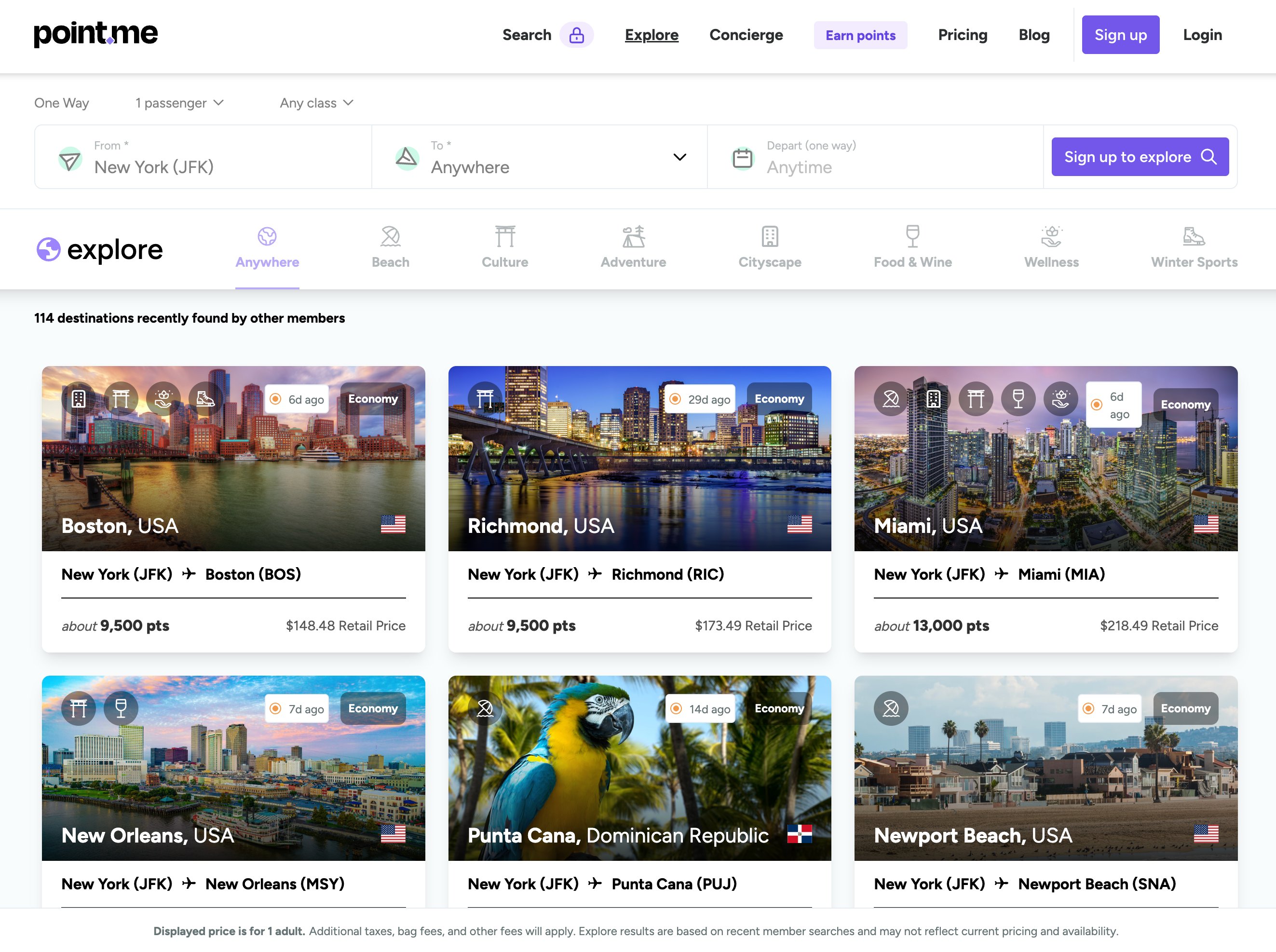Click the wine glass icon on New Orleans card
Viewport: 1276px width, 952px height.
[x=121, y=707]
